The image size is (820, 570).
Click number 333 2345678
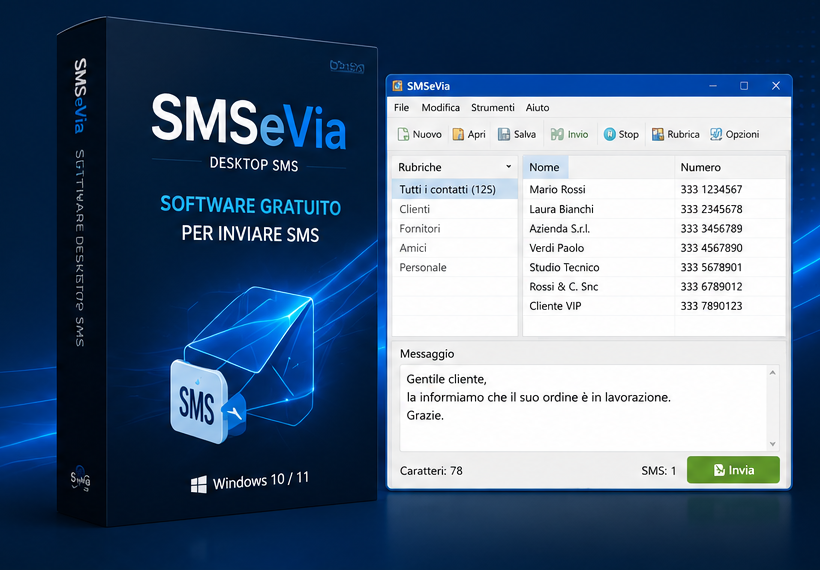pos(711,209)
